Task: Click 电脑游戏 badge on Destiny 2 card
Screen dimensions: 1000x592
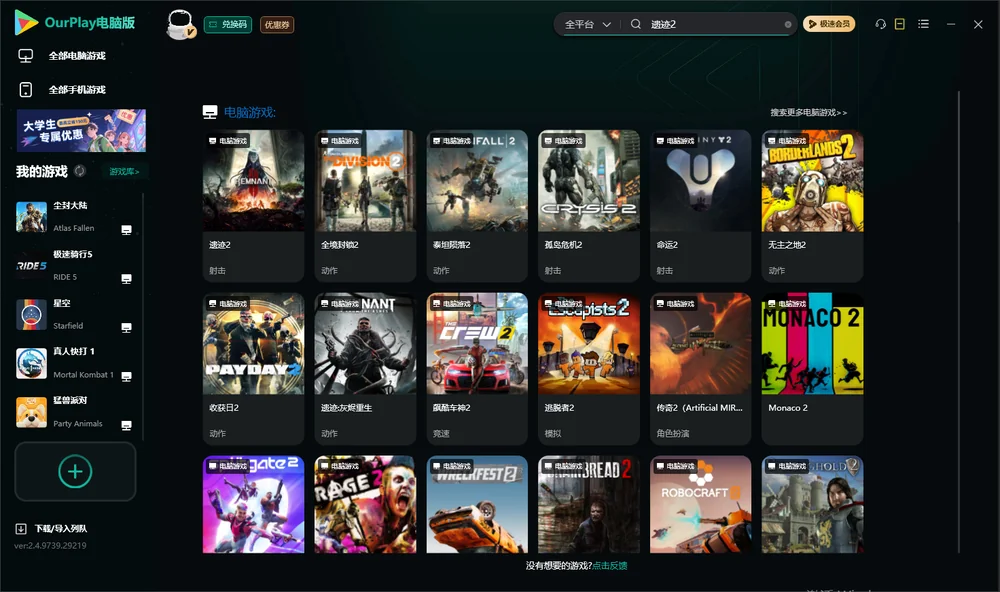Action: 675,140
